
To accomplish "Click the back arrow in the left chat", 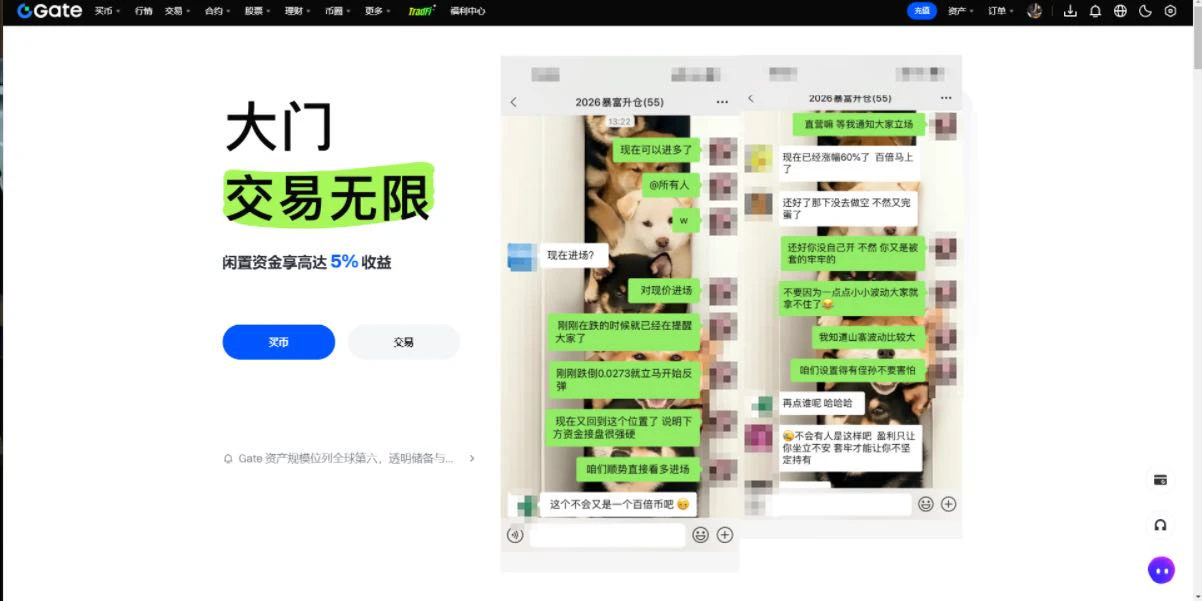I will pos(514,102).
